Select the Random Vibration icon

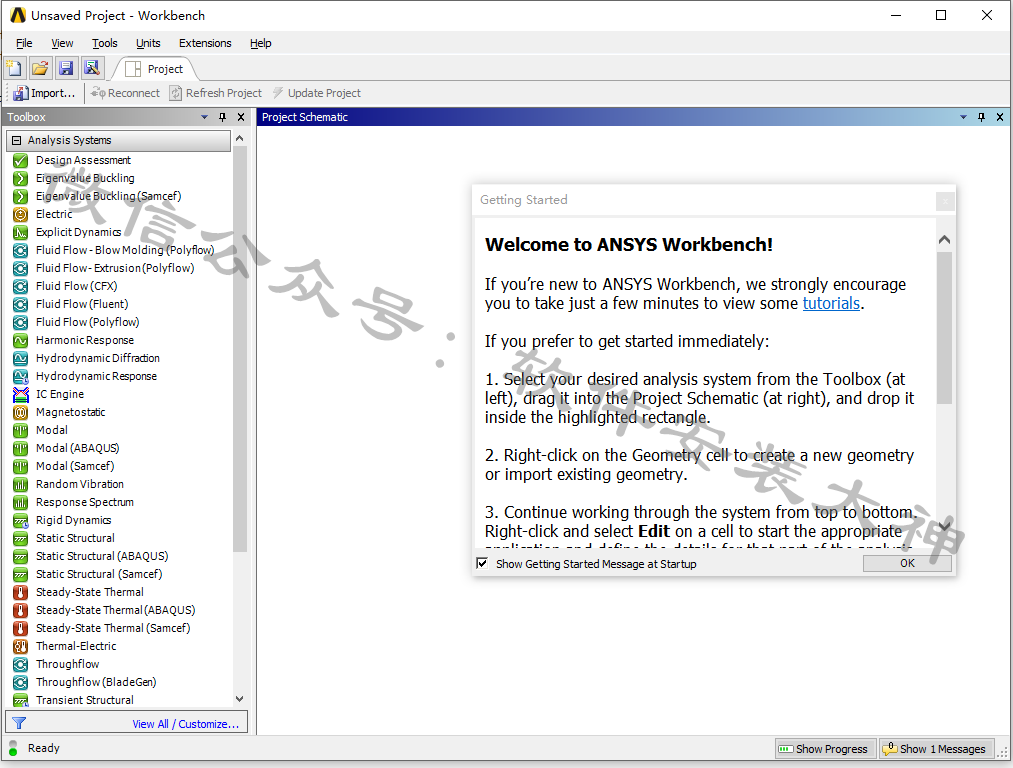coord(21,484)
